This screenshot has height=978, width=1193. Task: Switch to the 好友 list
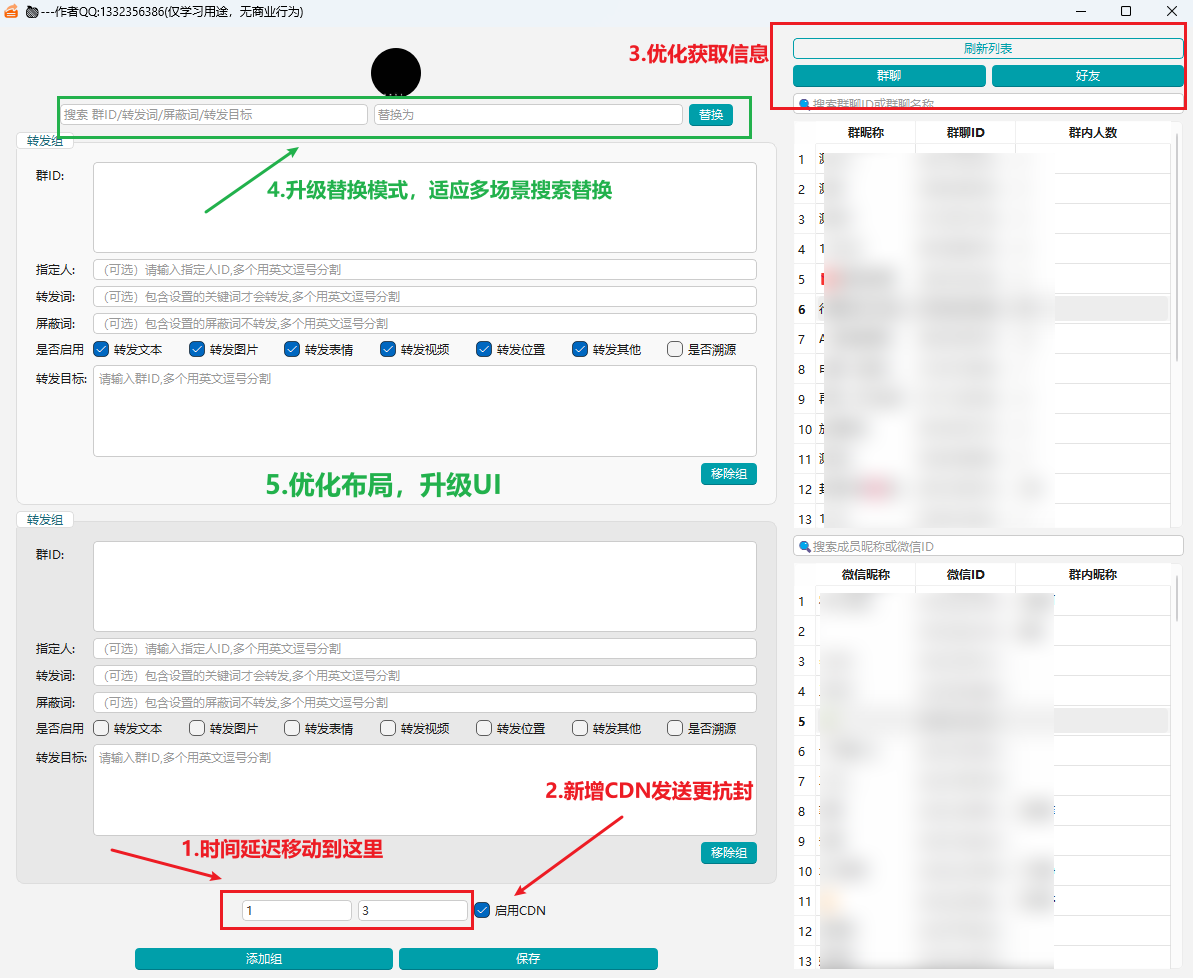click(x=1087, y=76)
